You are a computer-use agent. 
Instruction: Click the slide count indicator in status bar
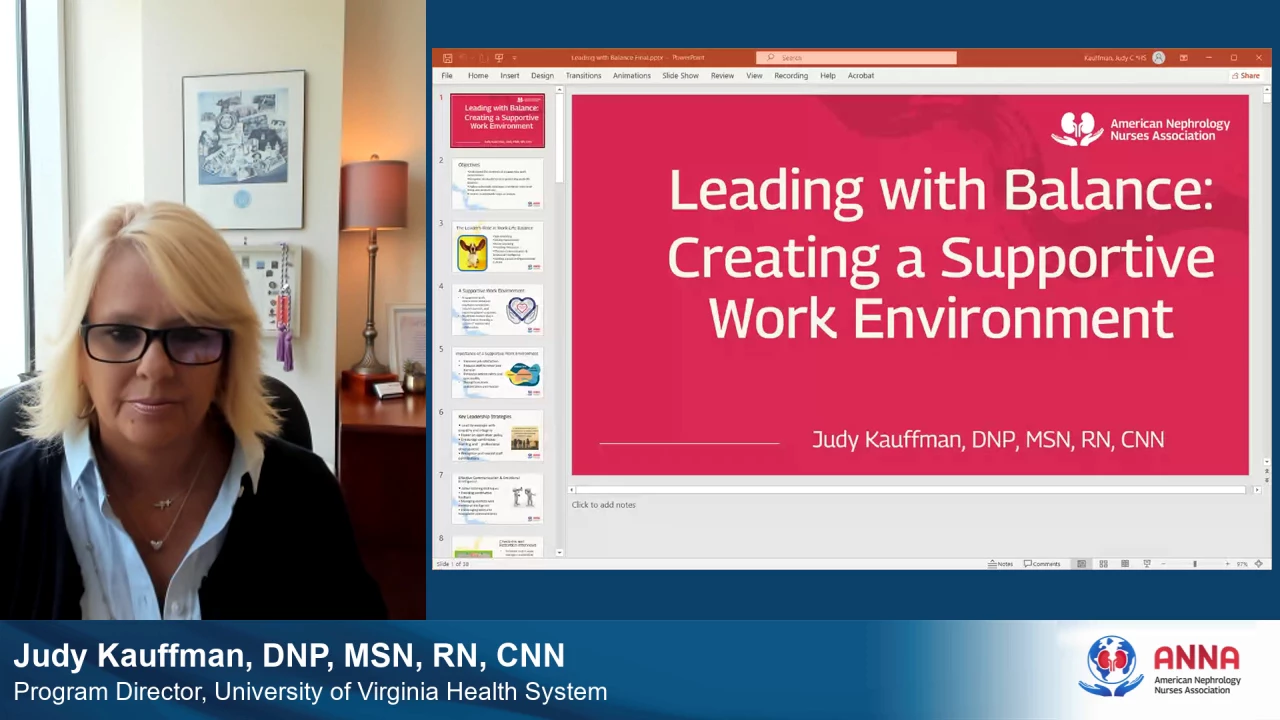(453, 564)
